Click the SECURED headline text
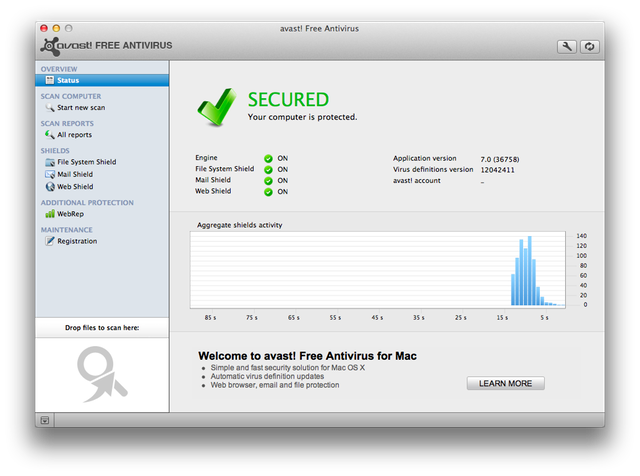 click(288, 100)
